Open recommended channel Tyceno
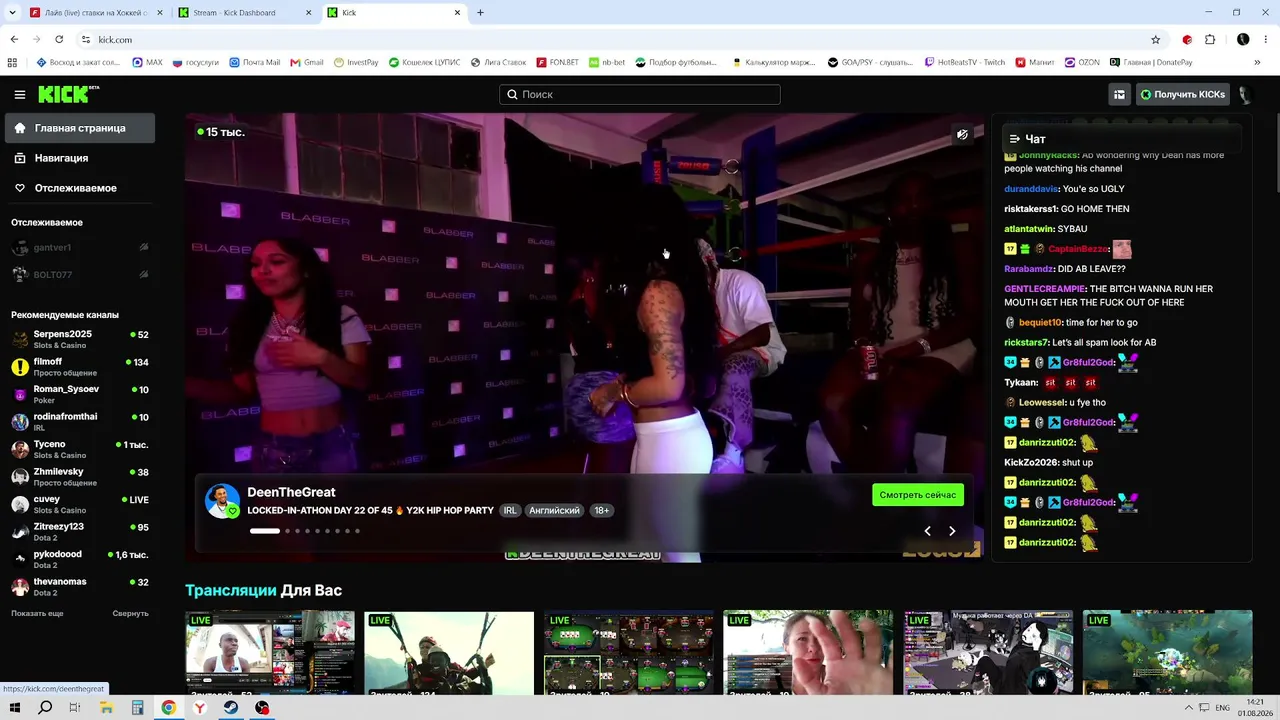The width and height of the screenshot is (1280, 720). pyautogui.click(x=80, y=449)
